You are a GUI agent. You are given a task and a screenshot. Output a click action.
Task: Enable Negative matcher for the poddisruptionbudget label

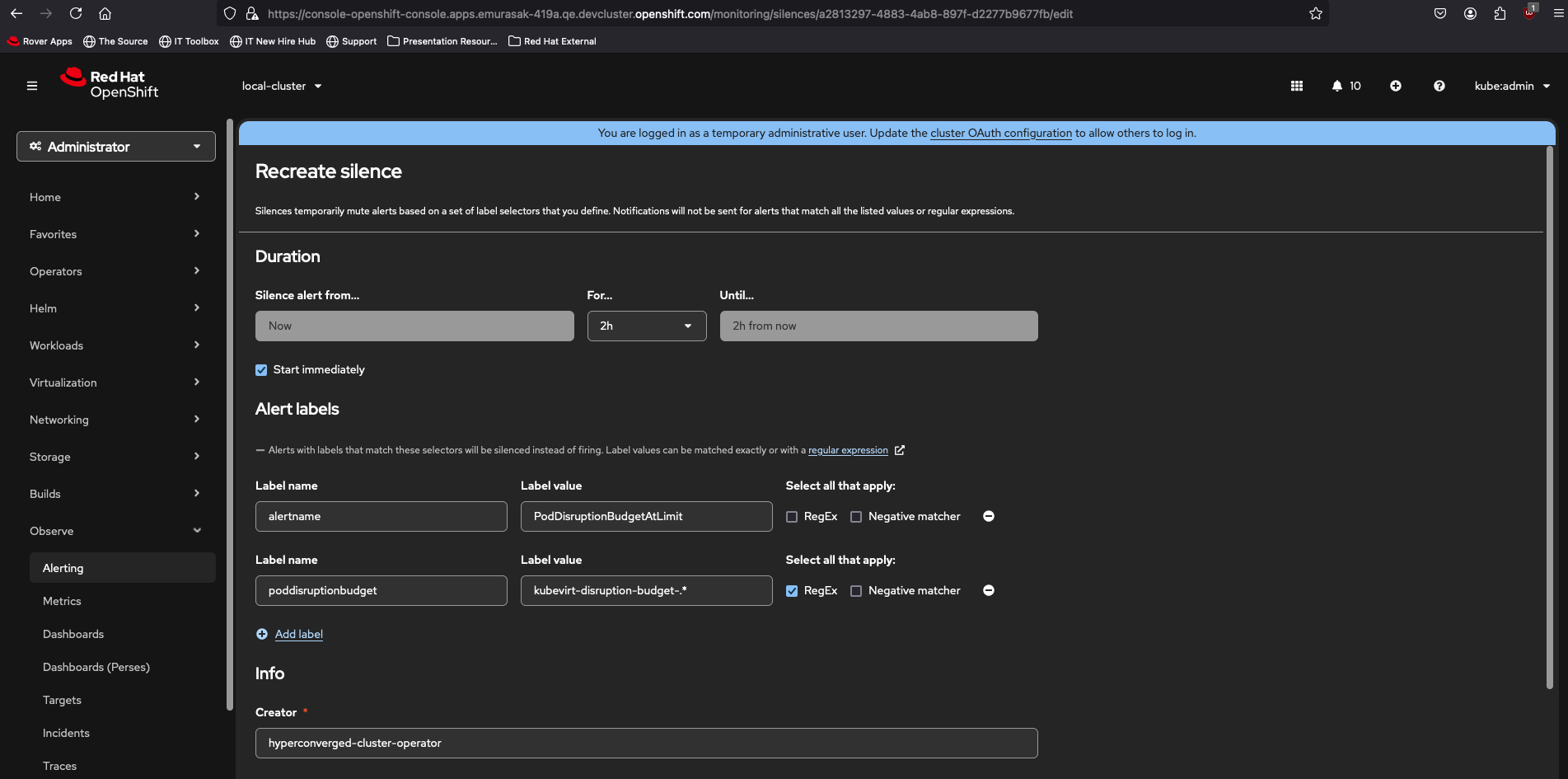click(x=856, y=591)
